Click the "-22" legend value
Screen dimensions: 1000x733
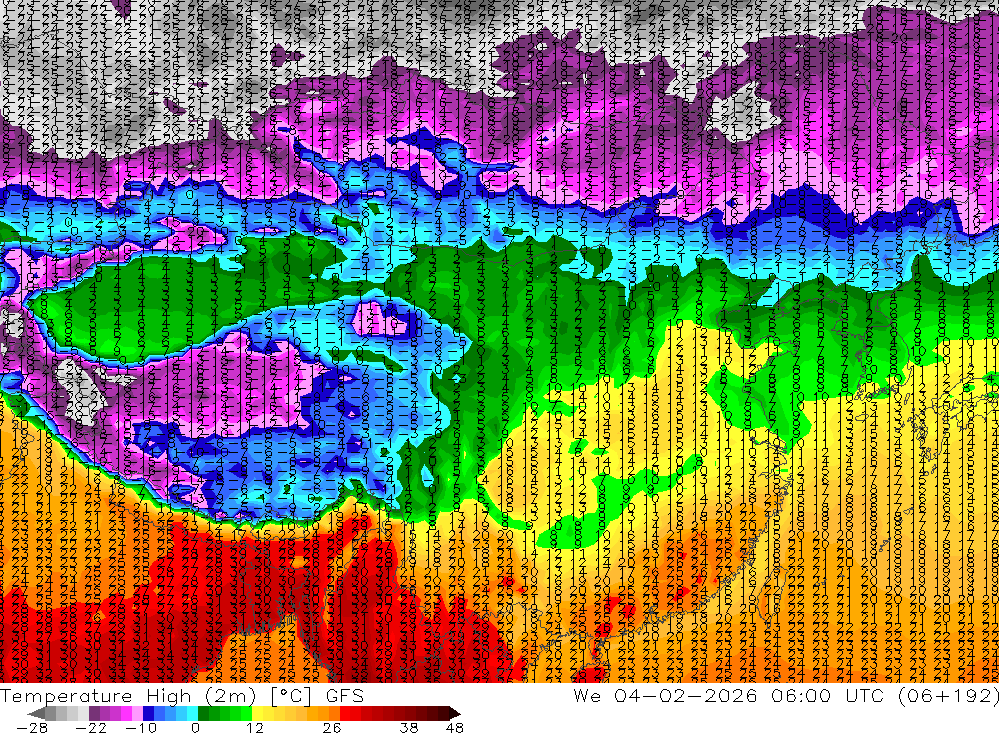pyautogui.click(x=91, y=728)
